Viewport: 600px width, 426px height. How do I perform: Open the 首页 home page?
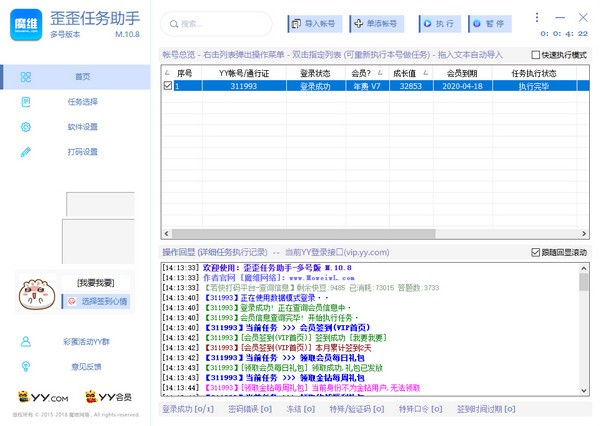tap(76, 77)
